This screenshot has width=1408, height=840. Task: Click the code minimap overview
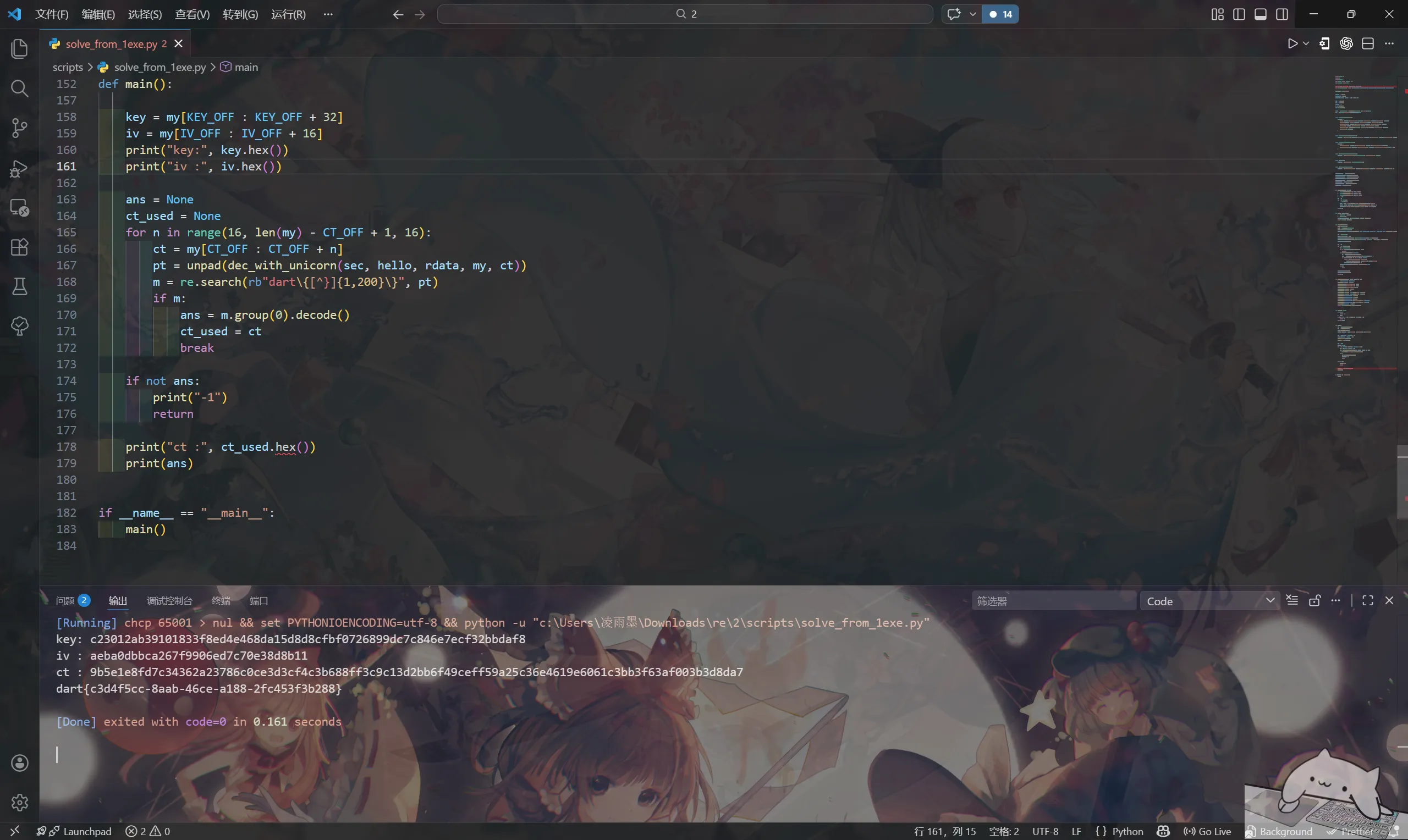pyautogui.click(x=1365, y=226)
